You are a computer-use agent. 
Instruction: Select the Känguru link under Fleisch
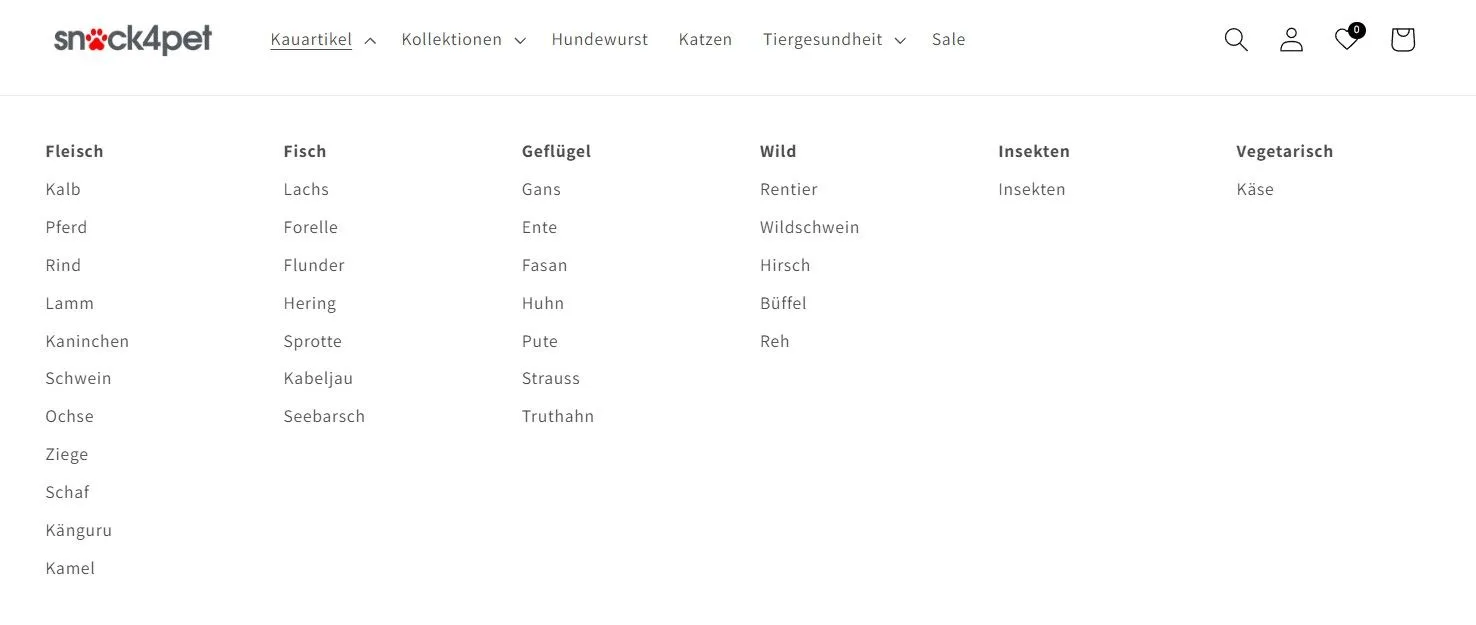[x=79, y=530]
